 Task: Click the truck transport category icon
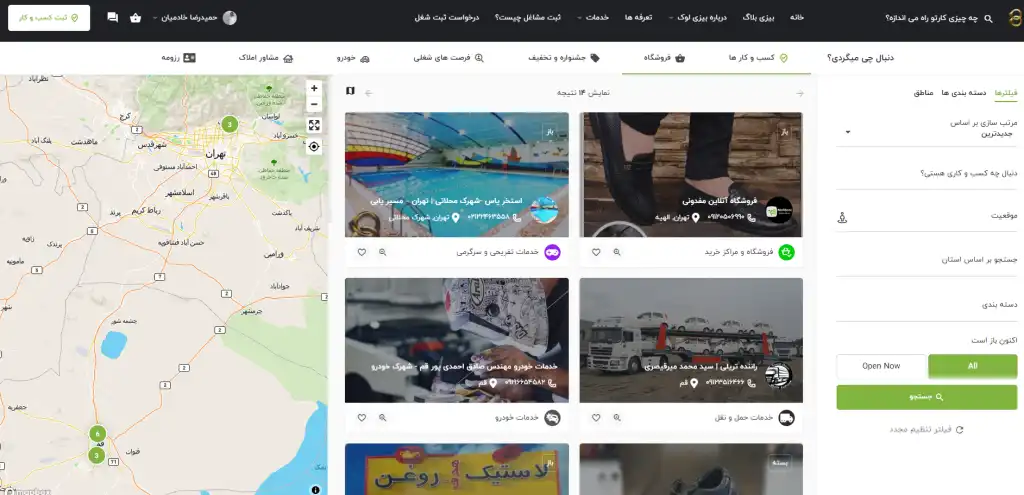[786, 417]
